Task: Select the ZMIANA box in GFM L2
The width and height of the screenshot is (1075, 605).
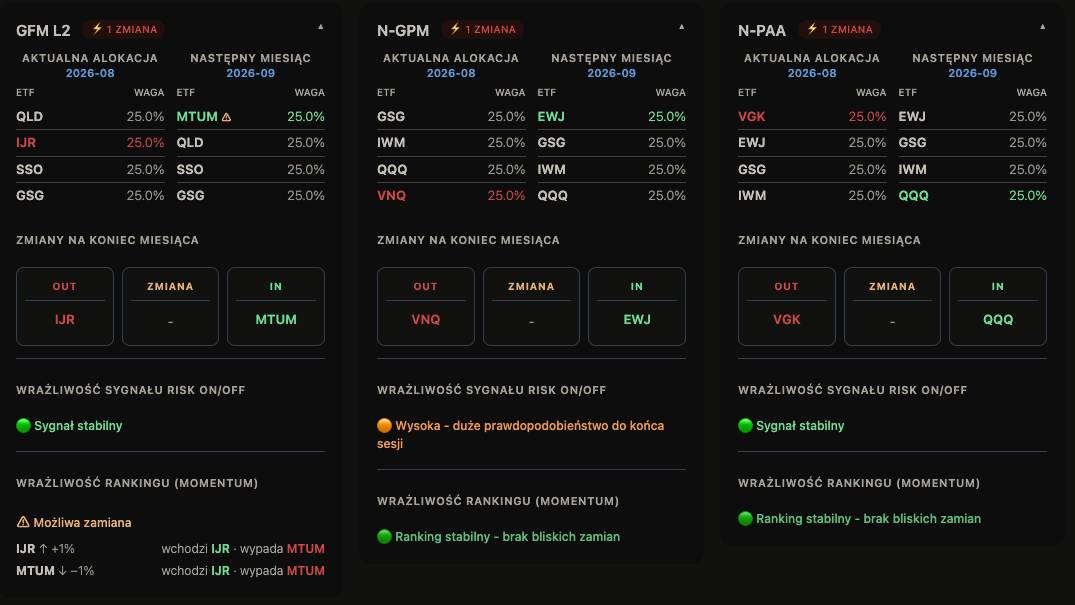Action: coord(171,307)
